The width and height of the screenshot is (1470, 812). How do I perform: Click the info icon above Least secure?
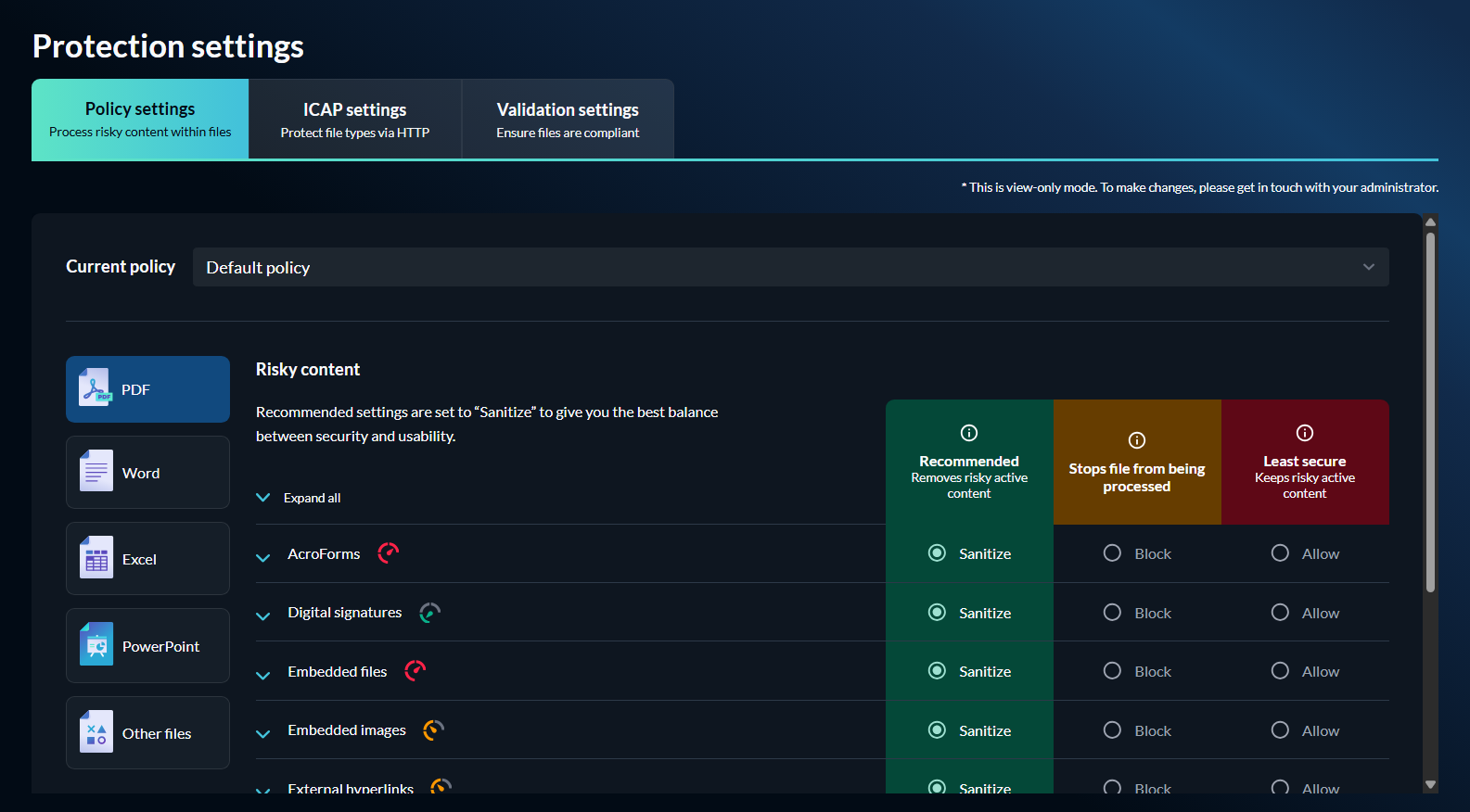tap(1304, 433)
